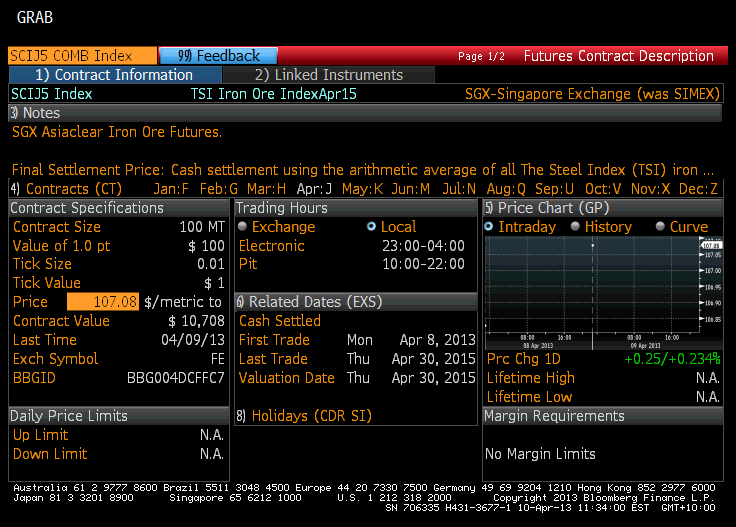736x527 pixels.
Task: Click the Down Limit N.A. row
Action: (x=119, y=454)
